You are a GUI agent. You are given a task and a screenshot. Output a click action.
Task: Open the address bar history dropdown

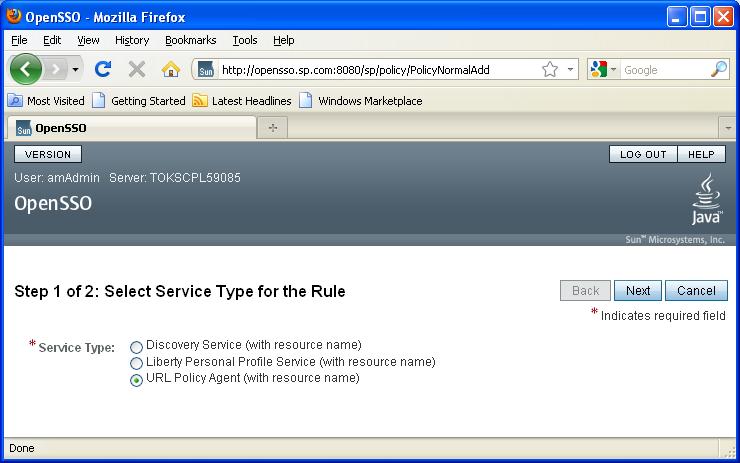point(570,70)
